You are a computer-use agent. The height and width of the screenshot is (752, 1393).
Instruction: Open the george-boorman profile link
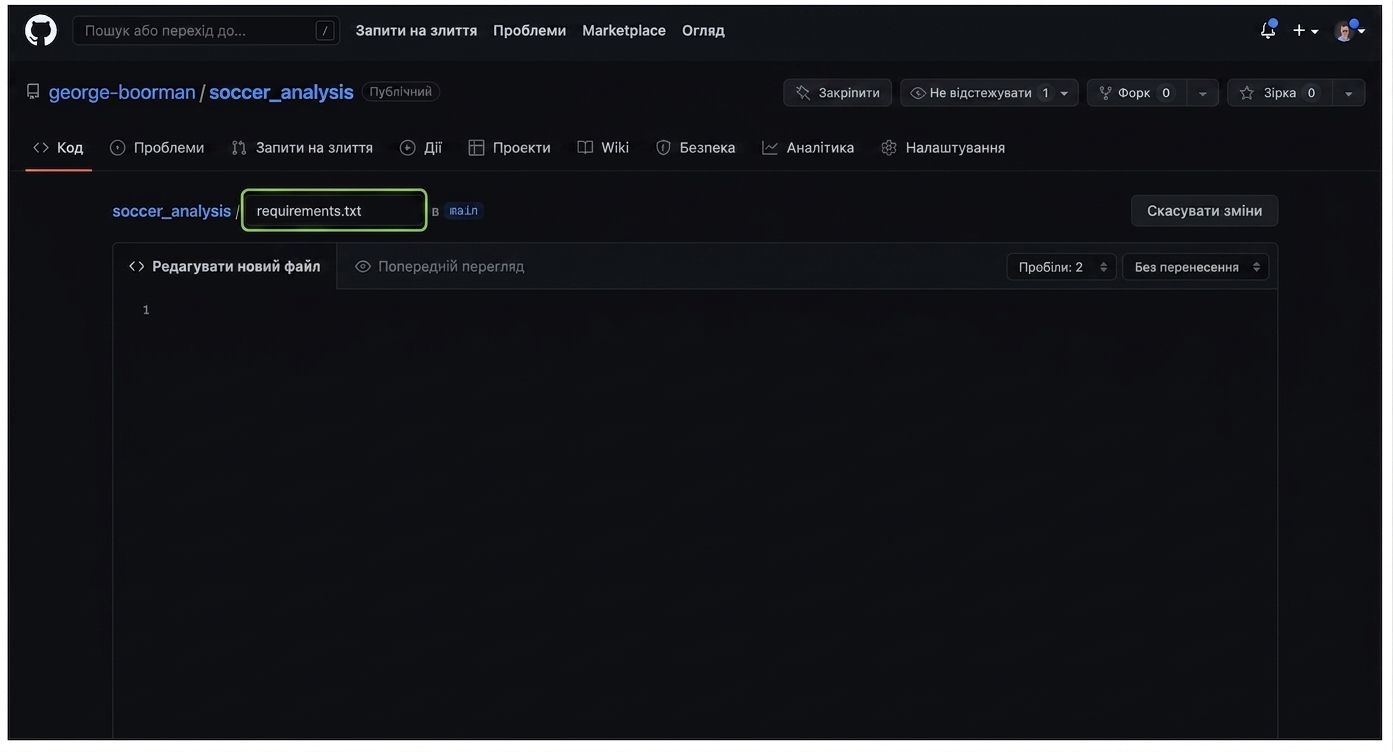(122, 92)
